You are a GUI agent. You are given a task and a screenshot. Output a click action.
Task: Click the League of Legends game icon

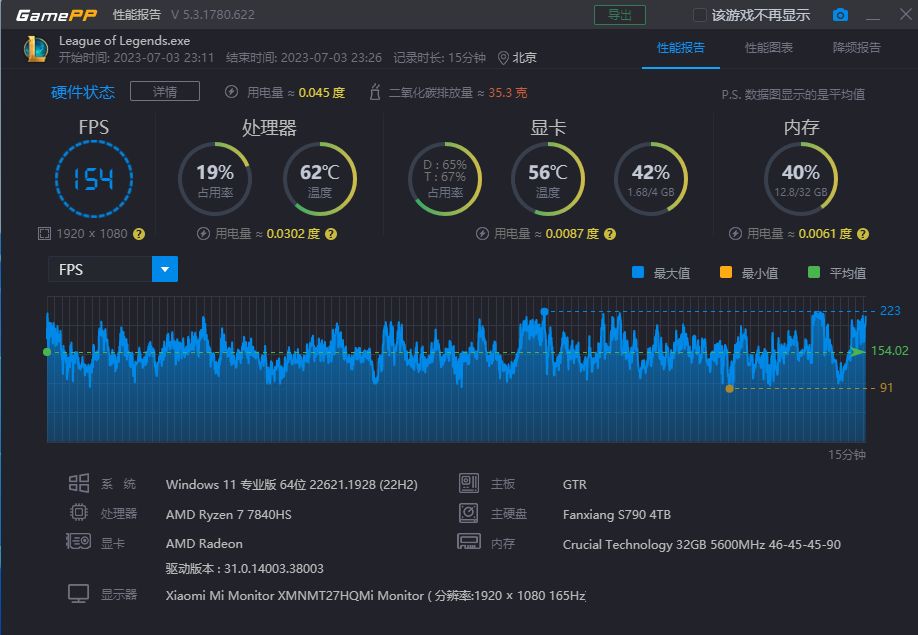pos(34,49)
